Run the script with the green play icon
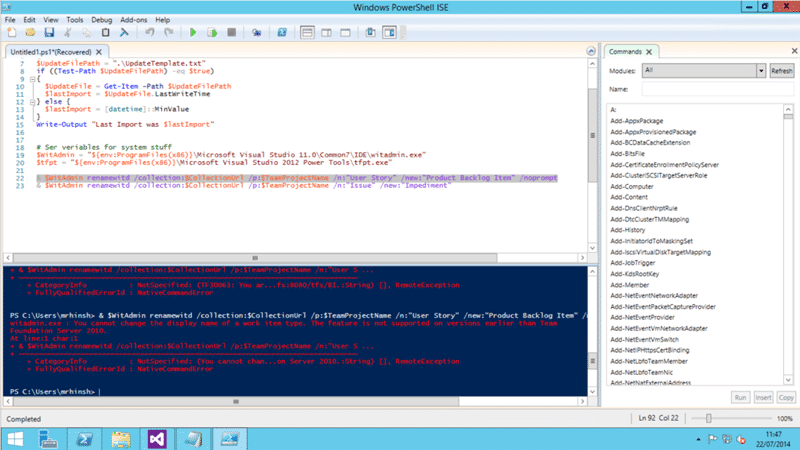This screenshot has height=450, width=800. (193, 33)
